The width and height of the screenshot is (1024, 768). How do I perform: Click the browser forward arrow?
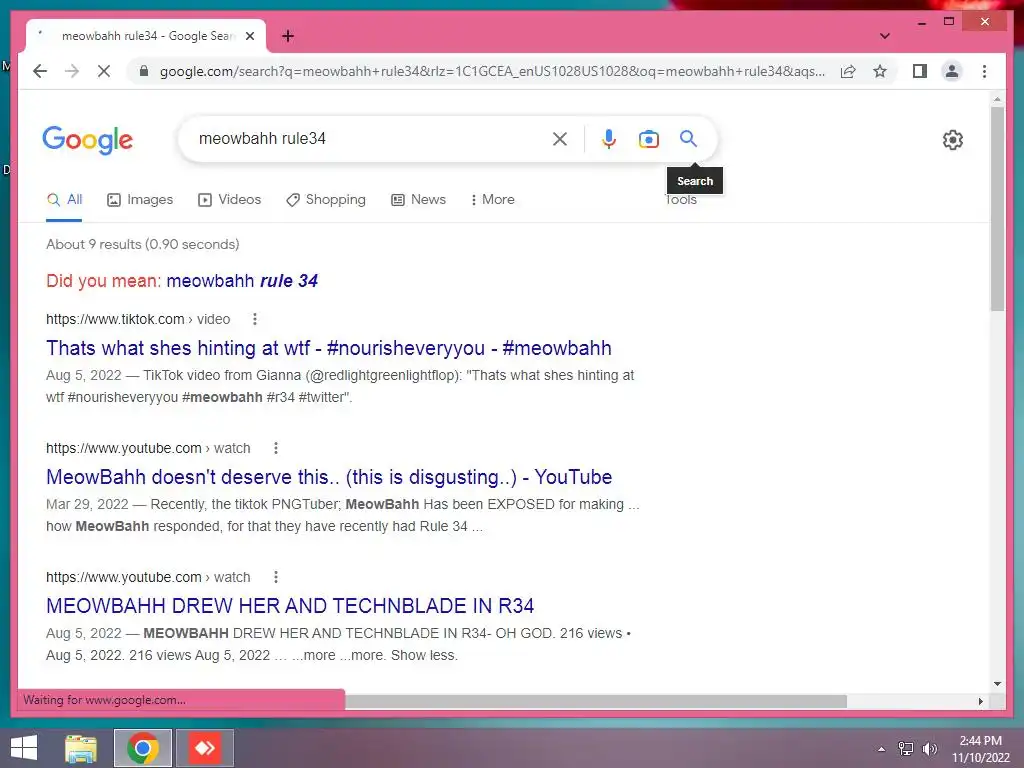(72, 71)
